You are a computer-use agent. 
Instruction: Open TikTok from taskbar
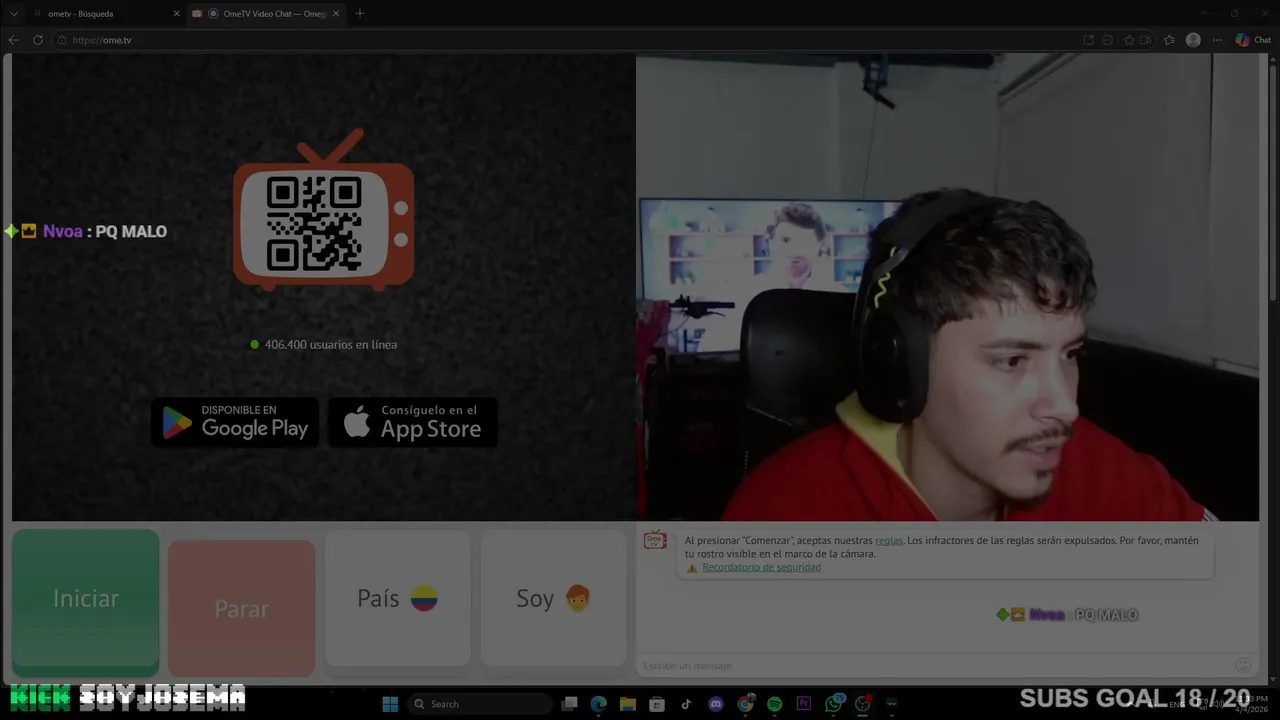pos(686,704)
